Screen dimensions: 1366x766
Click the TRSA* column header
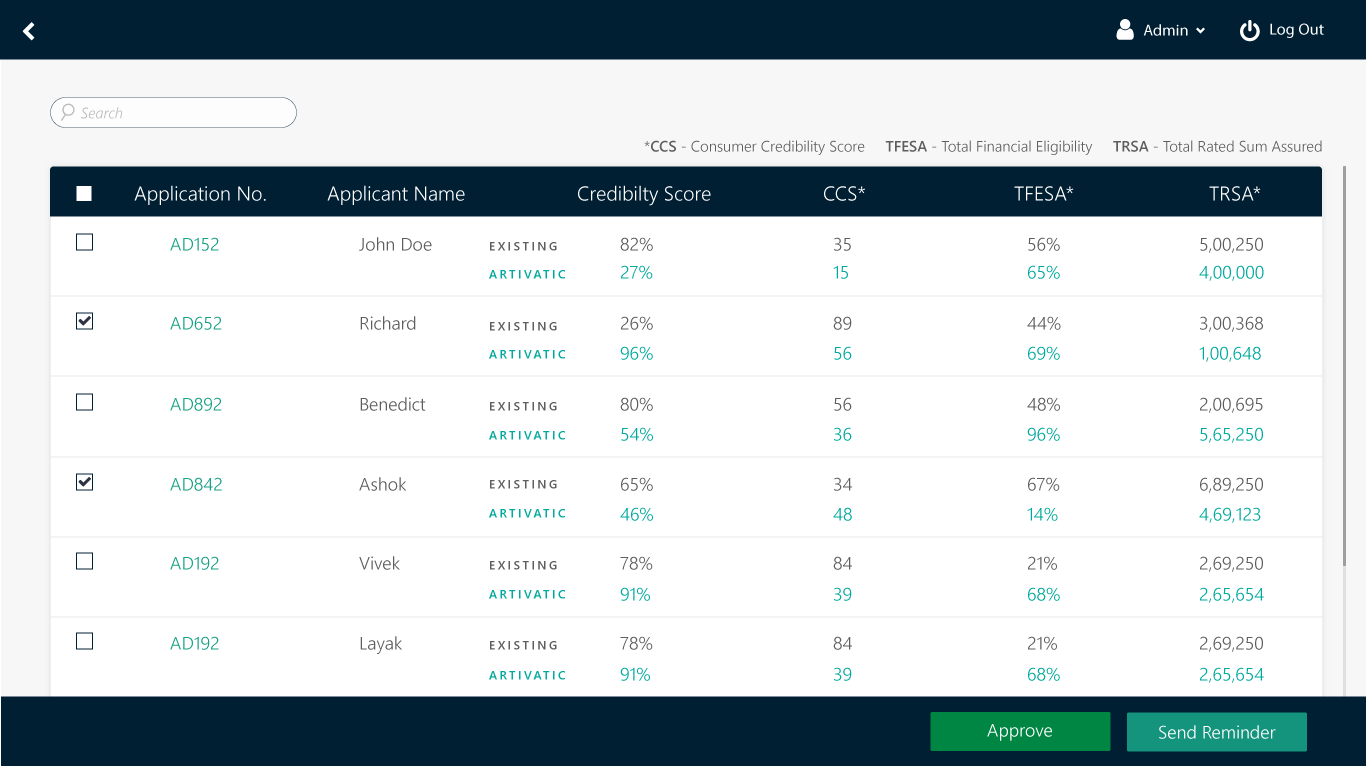click(1234, 194)
